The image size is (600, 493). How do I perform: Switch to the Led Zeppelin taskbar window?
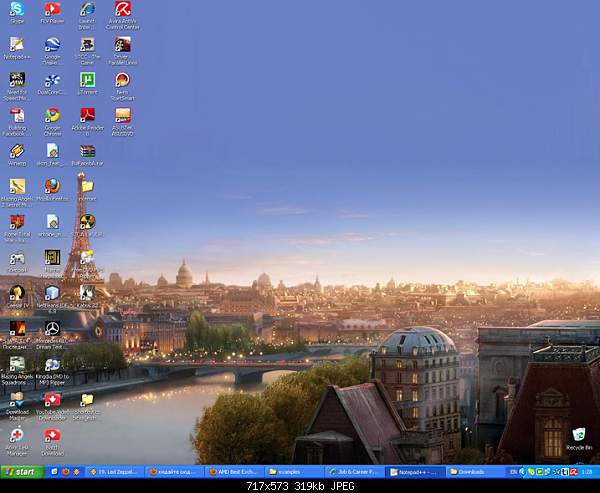point(115,472)
